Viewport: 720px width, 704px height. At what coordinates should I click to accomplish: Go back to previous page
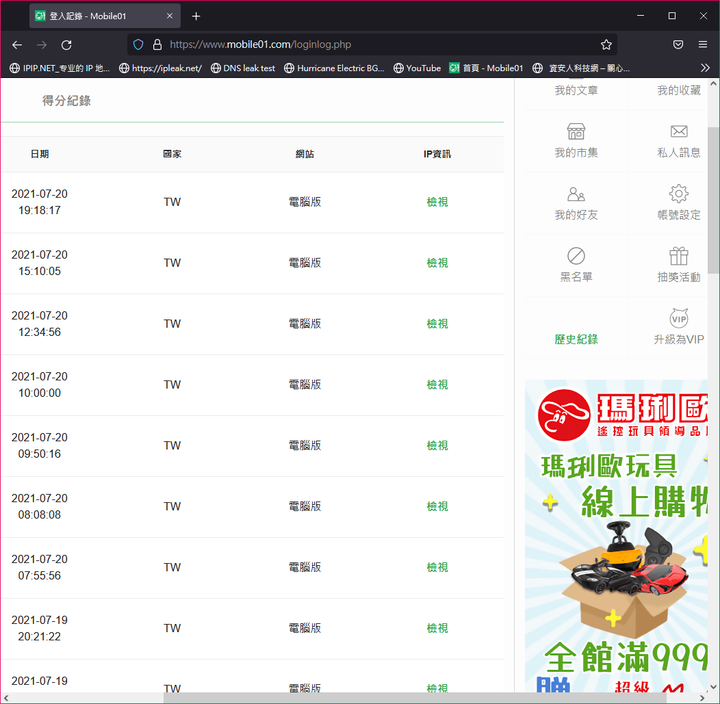click(17, 45)
